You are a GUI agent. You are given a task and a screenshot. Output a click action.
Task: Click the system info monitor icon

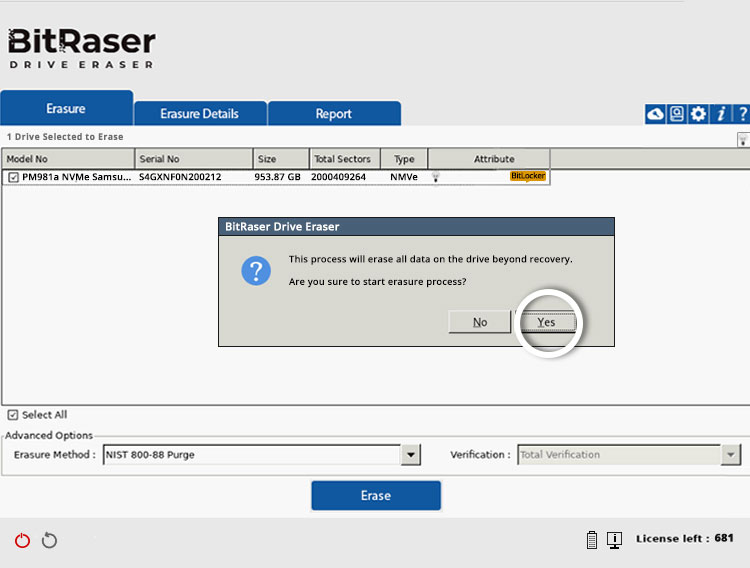615,540
